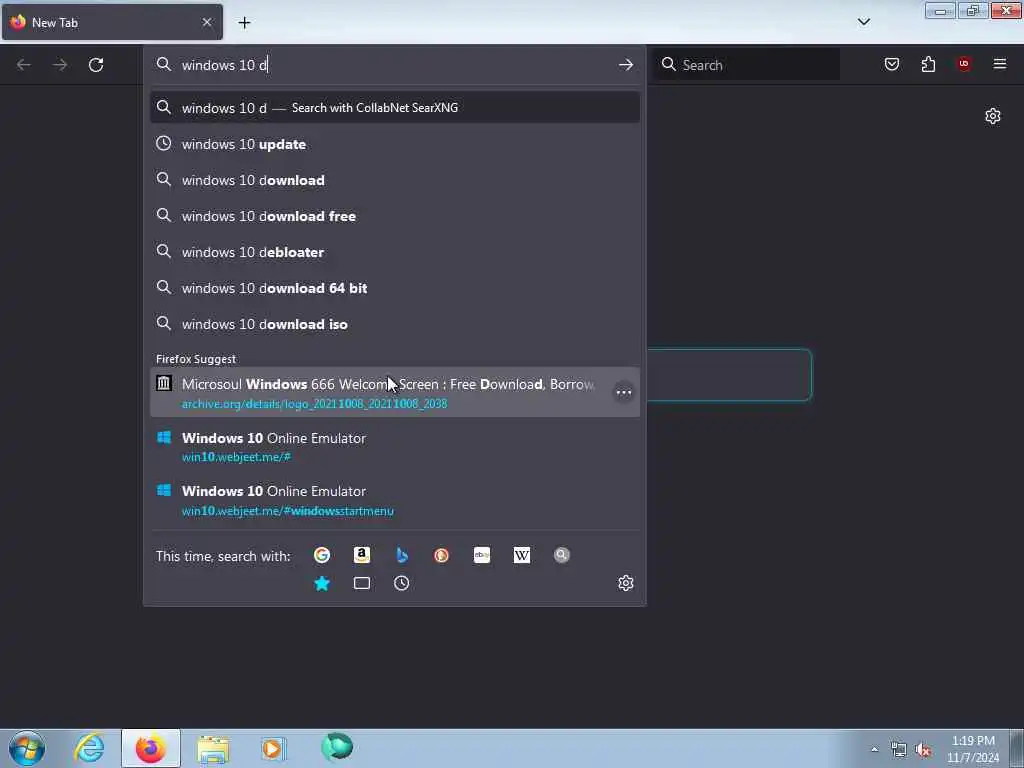Pick 'windows 10 download' suggestion

(395, 180)
